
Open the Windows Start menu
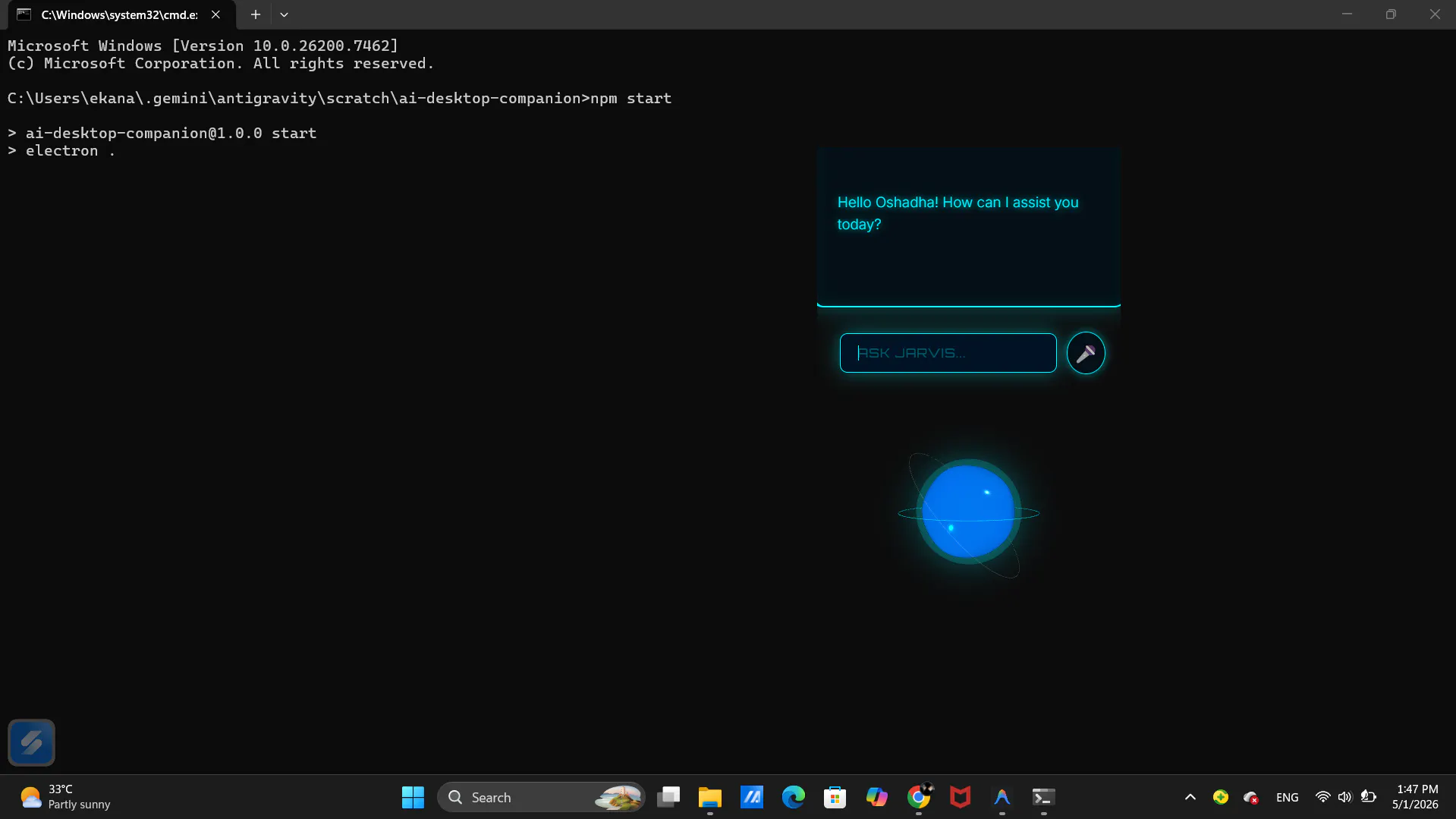(x=413, y=797)
